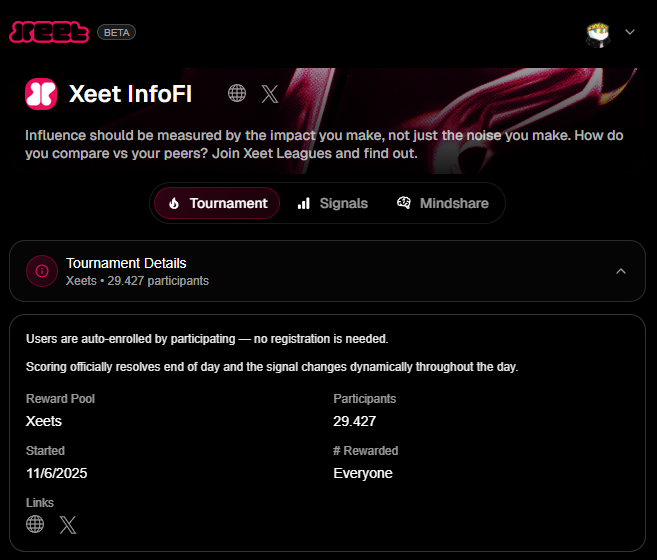The width and height of the screenshot is (657, 560).
Task: Click the 'Users are auto-enrolled' notice text
Action: click(x=207, y=339)
